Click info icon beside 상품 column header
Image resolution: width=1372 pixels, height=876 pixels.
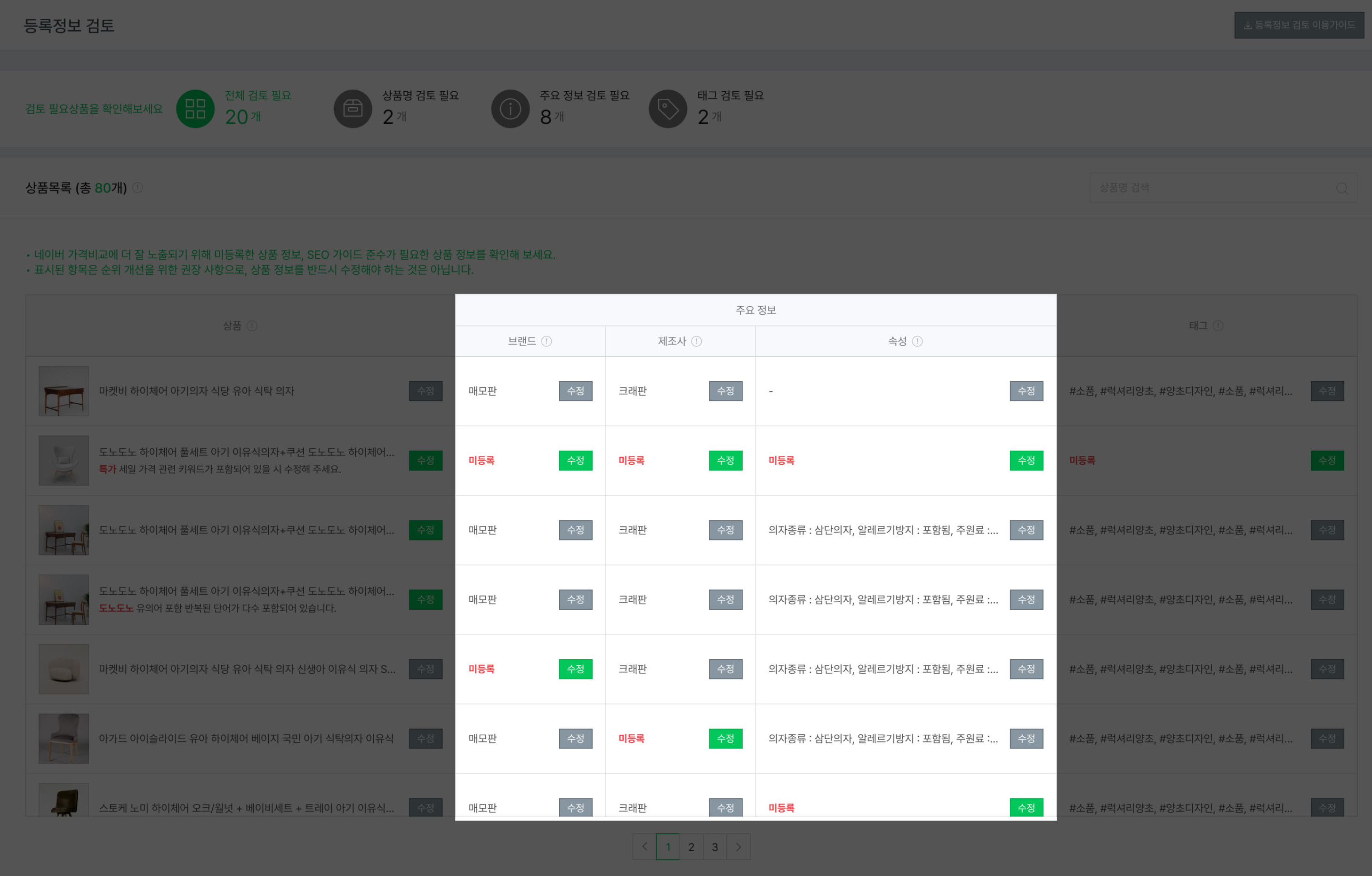pyautogui.click(x=252, y=326)
